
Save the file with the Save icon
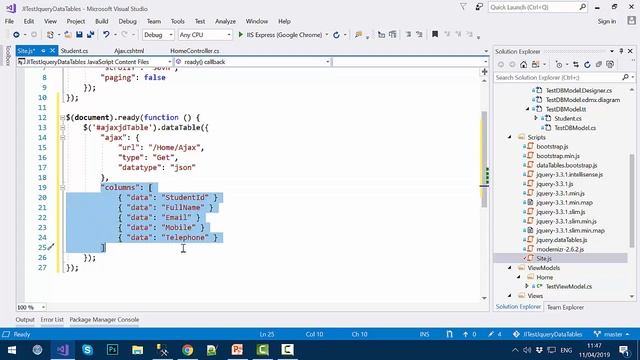coord(79,35)
